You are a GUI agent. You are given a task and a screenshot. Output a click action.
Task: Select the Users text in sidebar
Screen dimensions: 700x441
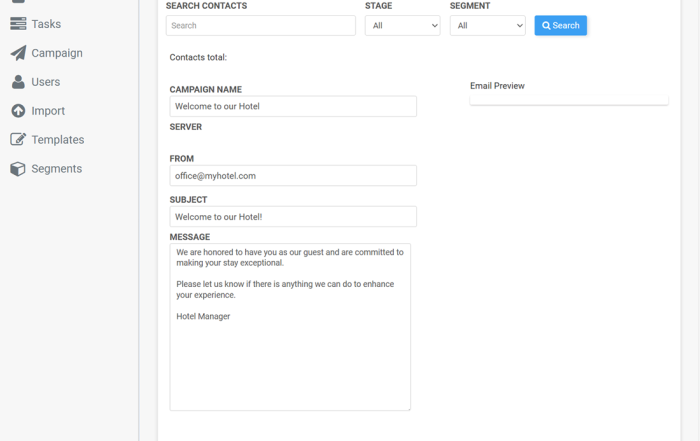pyautogui.click(x=46, y=82)
